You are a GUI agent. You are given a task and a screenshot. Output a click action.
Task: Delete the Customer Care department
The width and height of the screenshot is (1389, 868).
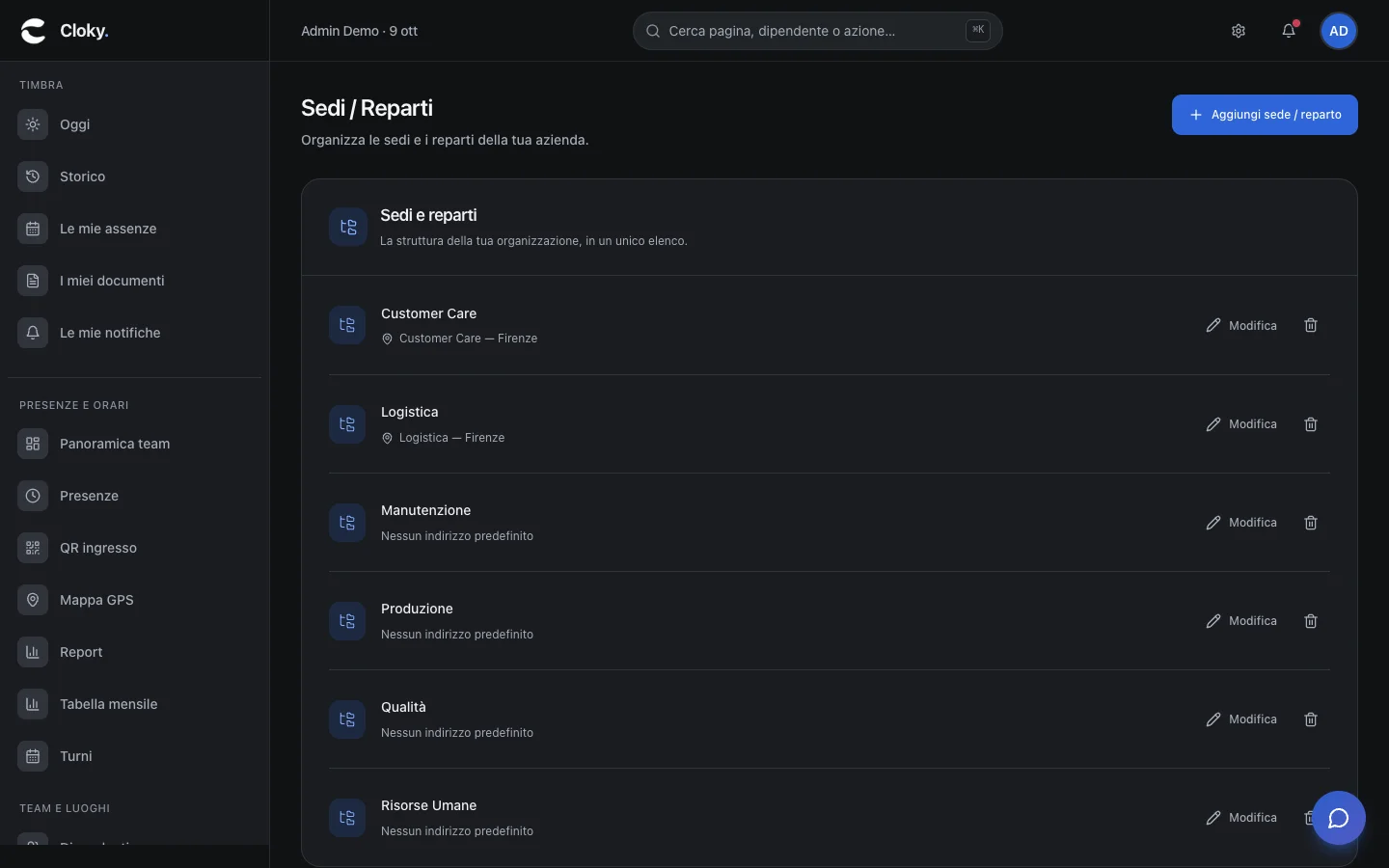tap(1311, 325)
